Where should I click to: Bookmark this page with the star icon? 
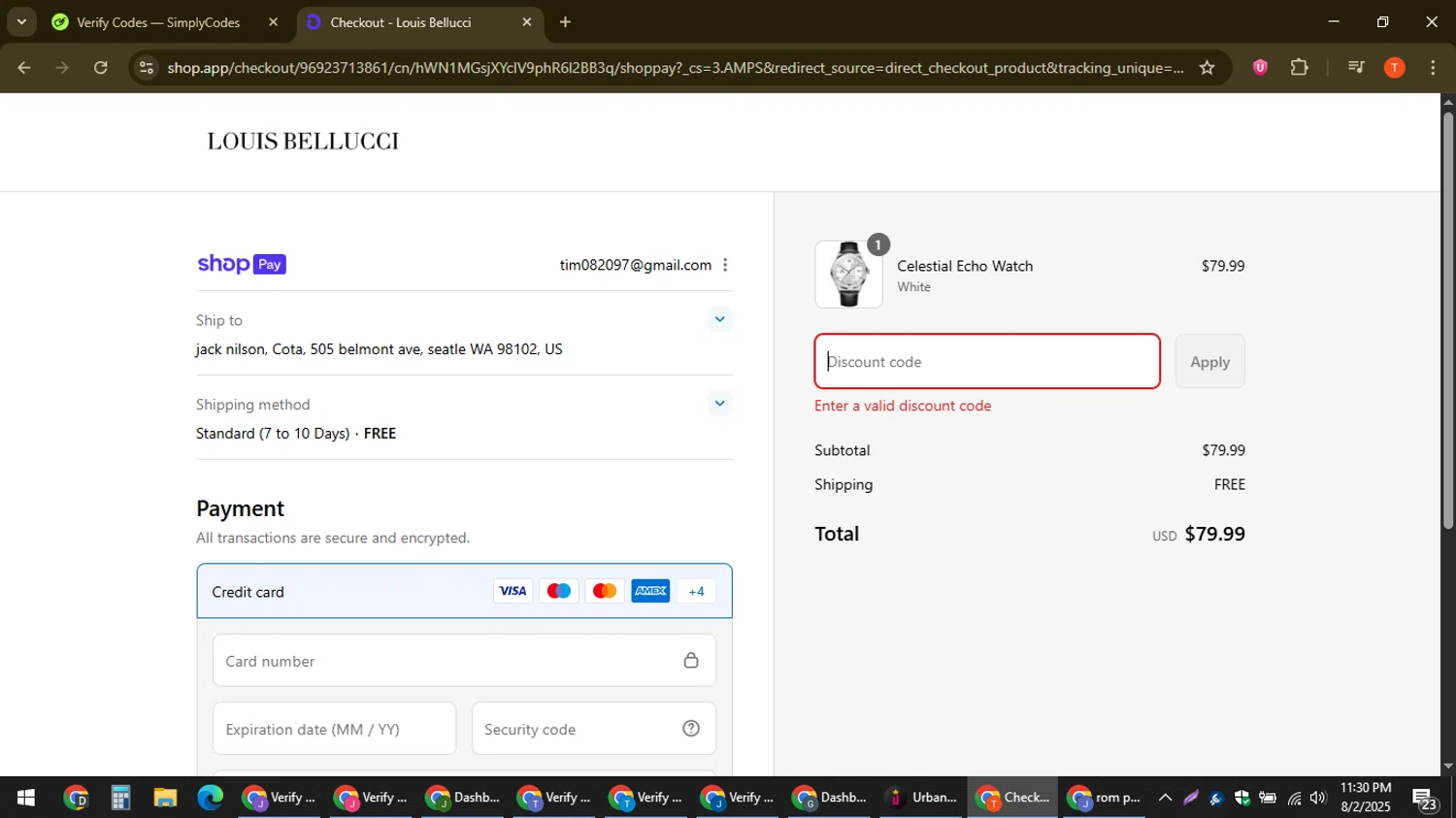(1207, 68)
